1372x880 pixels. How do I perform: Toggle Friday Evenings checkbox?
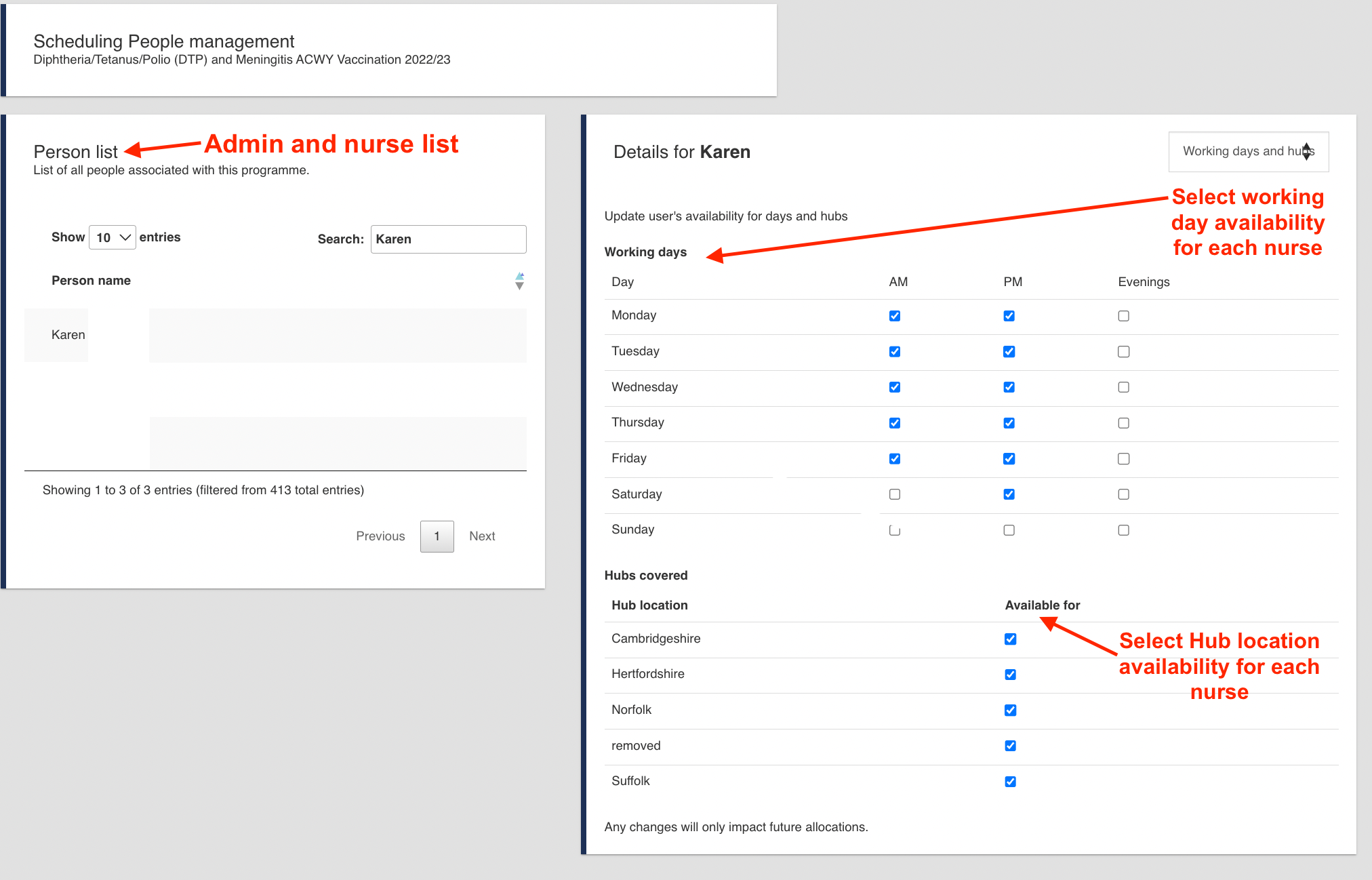pyautogui.click(x=1123, y=459)
